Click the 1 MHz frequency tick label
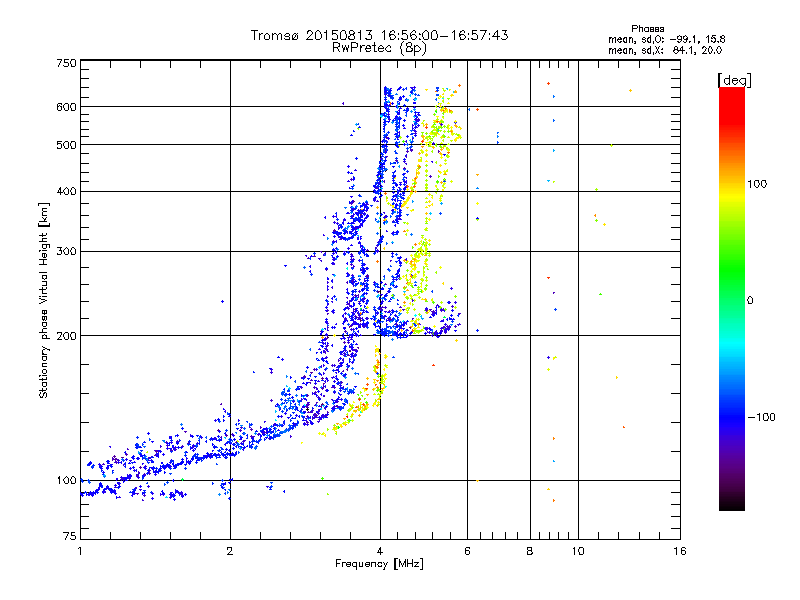800x600 pixels. tap(80, 551)
